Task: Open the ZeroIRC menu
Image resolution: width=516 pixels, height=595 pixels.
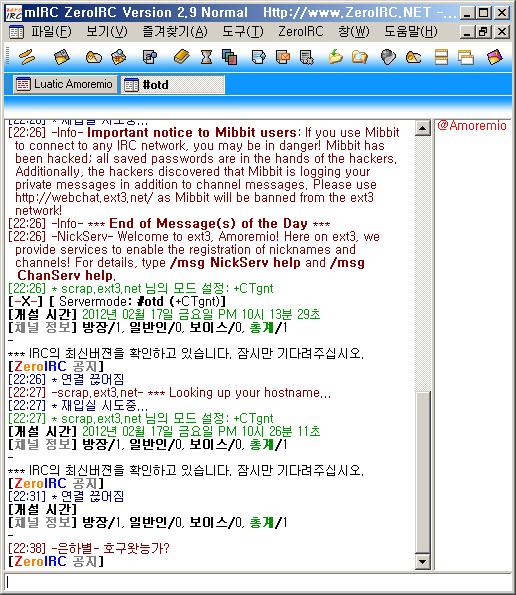Action: (x=300, y=31)
